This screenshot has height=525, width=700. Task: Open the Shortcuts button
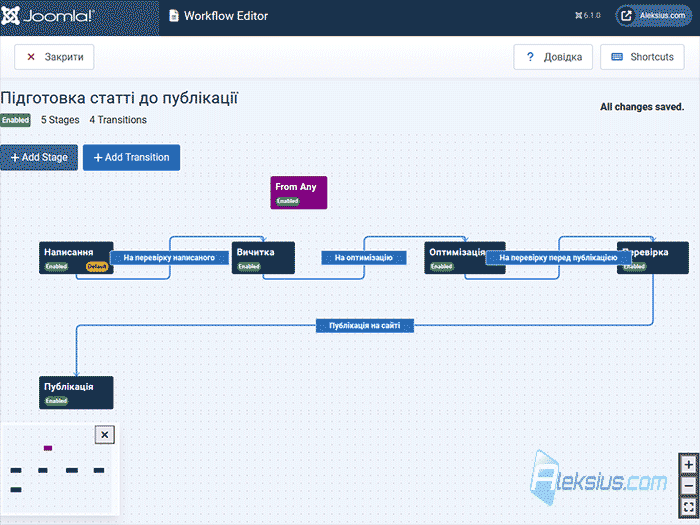(x=642, y=57)
